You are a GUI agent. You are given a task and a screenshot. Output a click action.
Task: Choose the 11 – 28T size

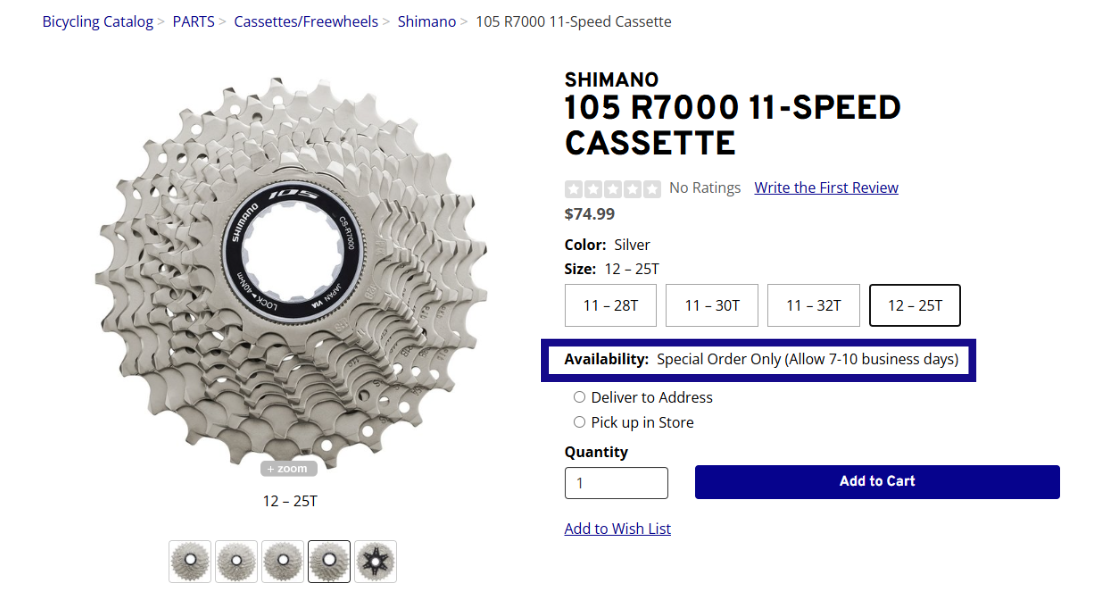coord(610,305)
